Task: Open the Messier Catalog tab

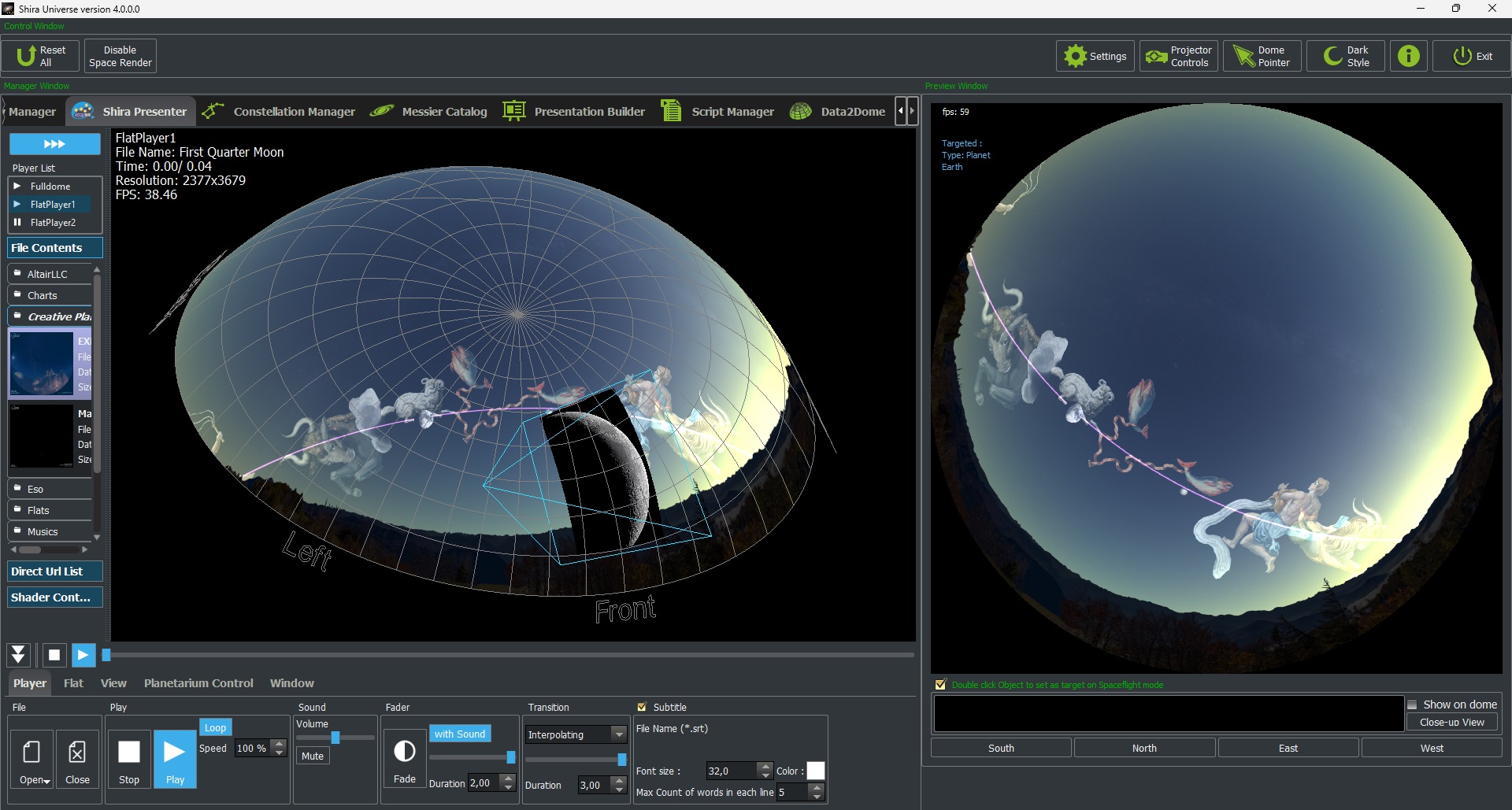Action: (x=429, y=112)
